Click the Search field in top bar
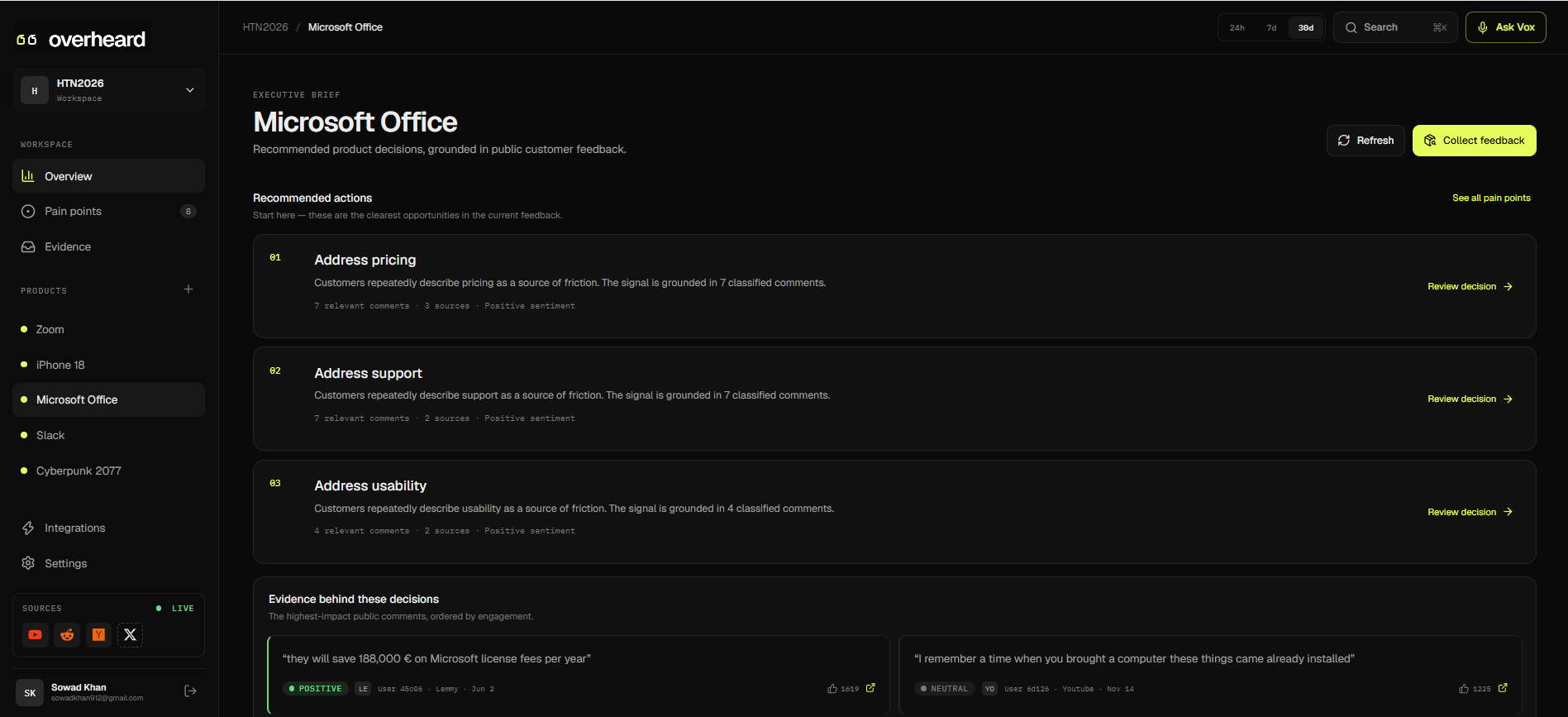The image size is (1568, 717). coord(1395,27)
